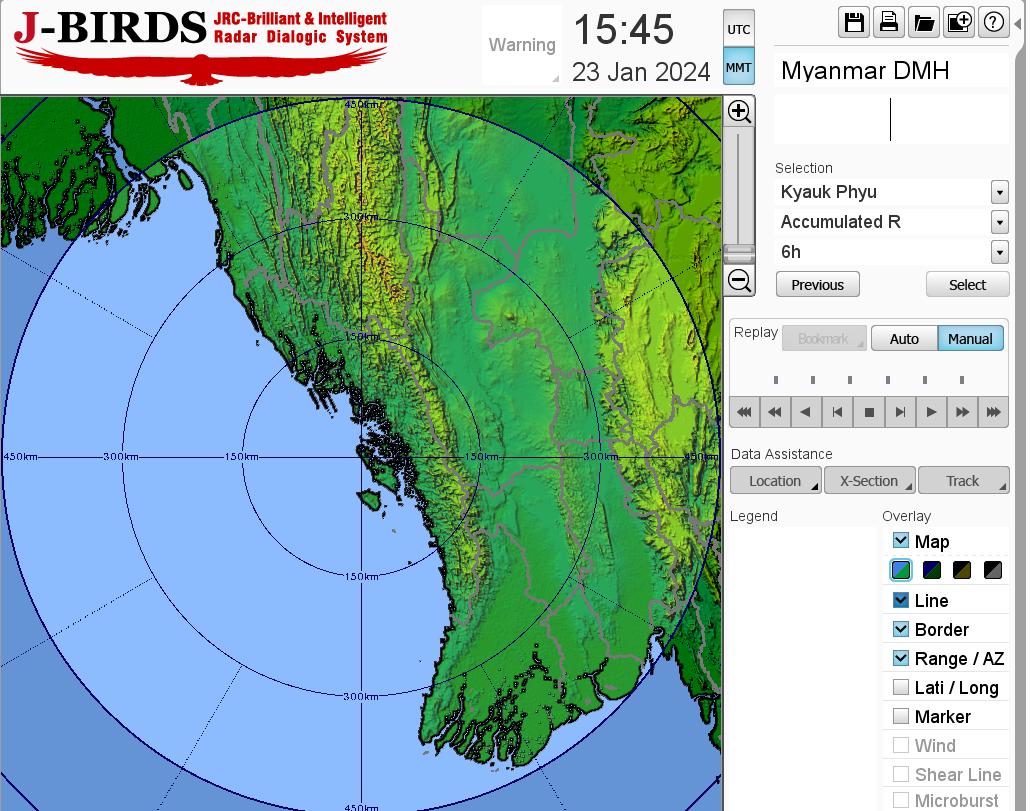
Task: Expand the 6h duration dropdown
Action: pyautogui.click(x=999, y=252)
